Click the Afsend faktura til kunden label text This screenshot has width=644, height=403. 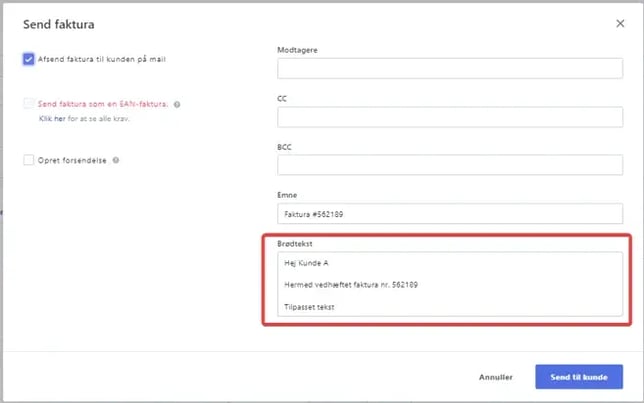(x=101, y=59)
